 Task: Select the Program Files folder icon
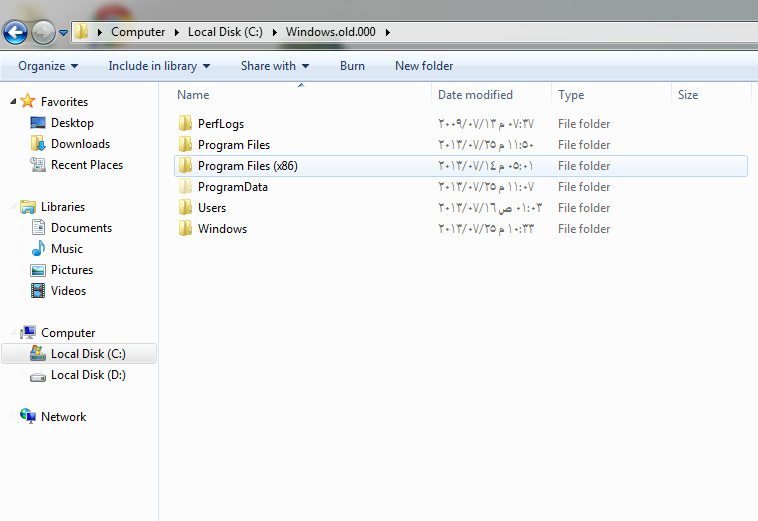(185, 144)
